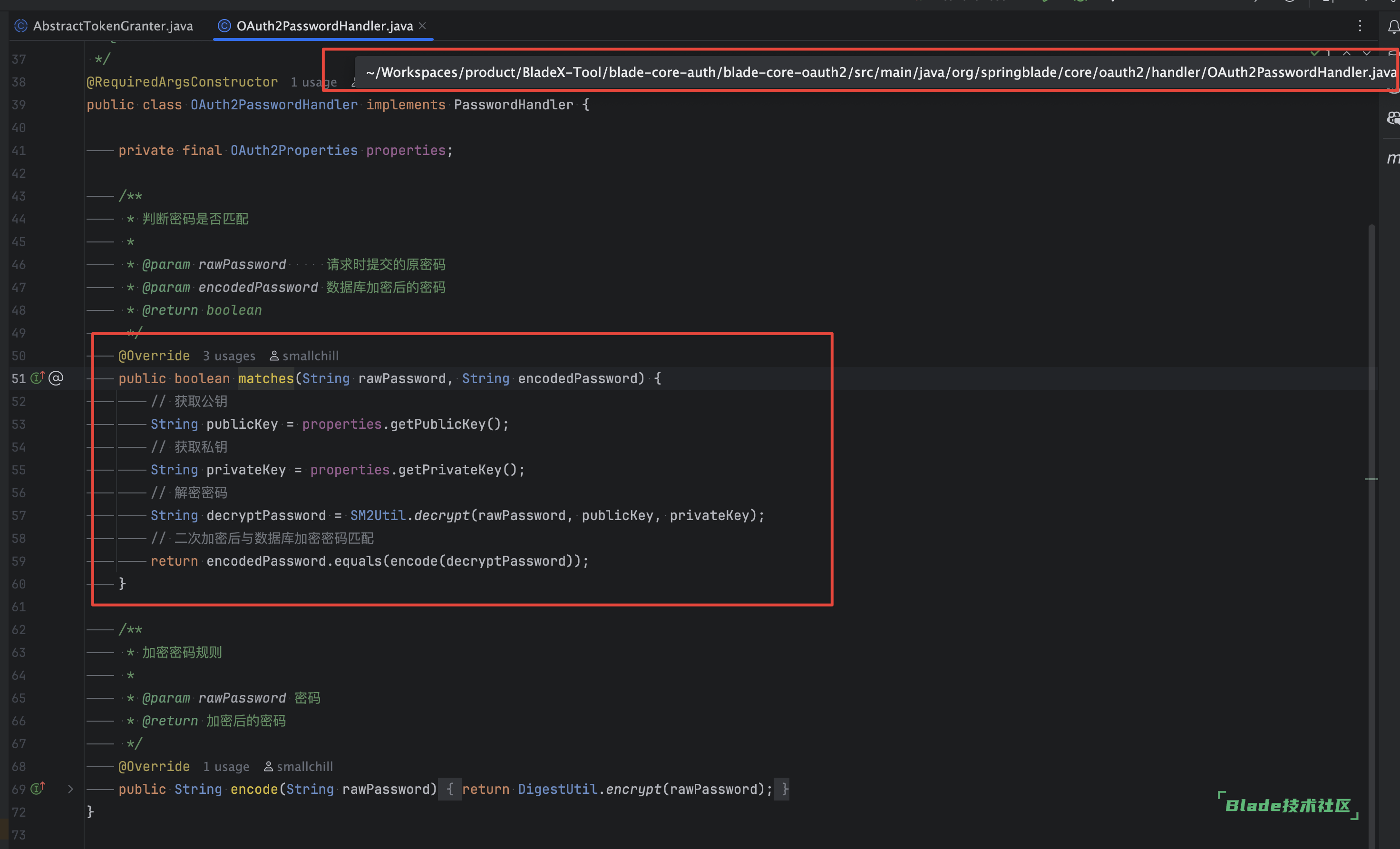The width and height of the screenshot is (1400, 849).
Task: Click the comment 解密密码 on line 56
Action: pos(201,492)
